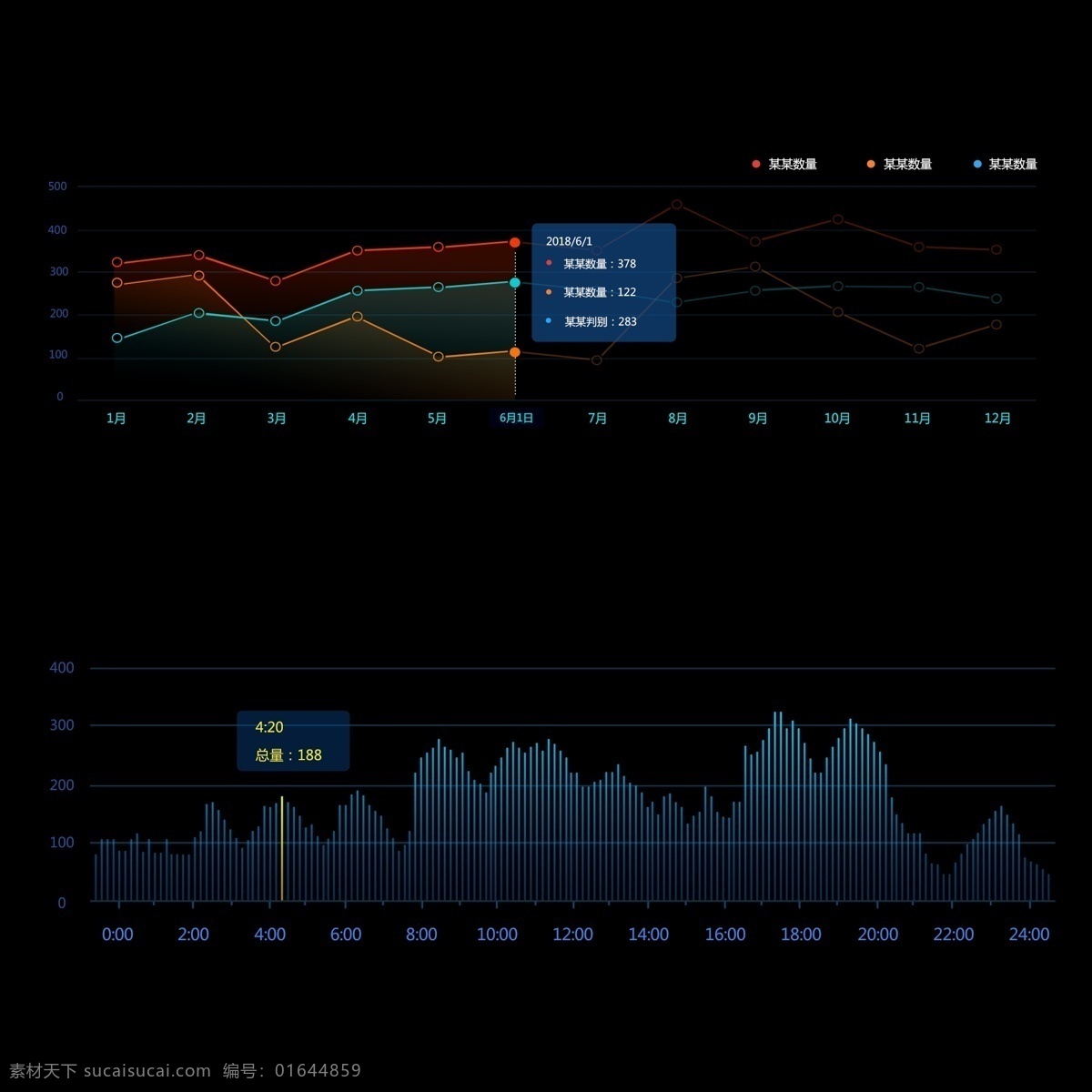Select the 8:00 time axis label
1092x1092 pixels.
pos(421,935)
